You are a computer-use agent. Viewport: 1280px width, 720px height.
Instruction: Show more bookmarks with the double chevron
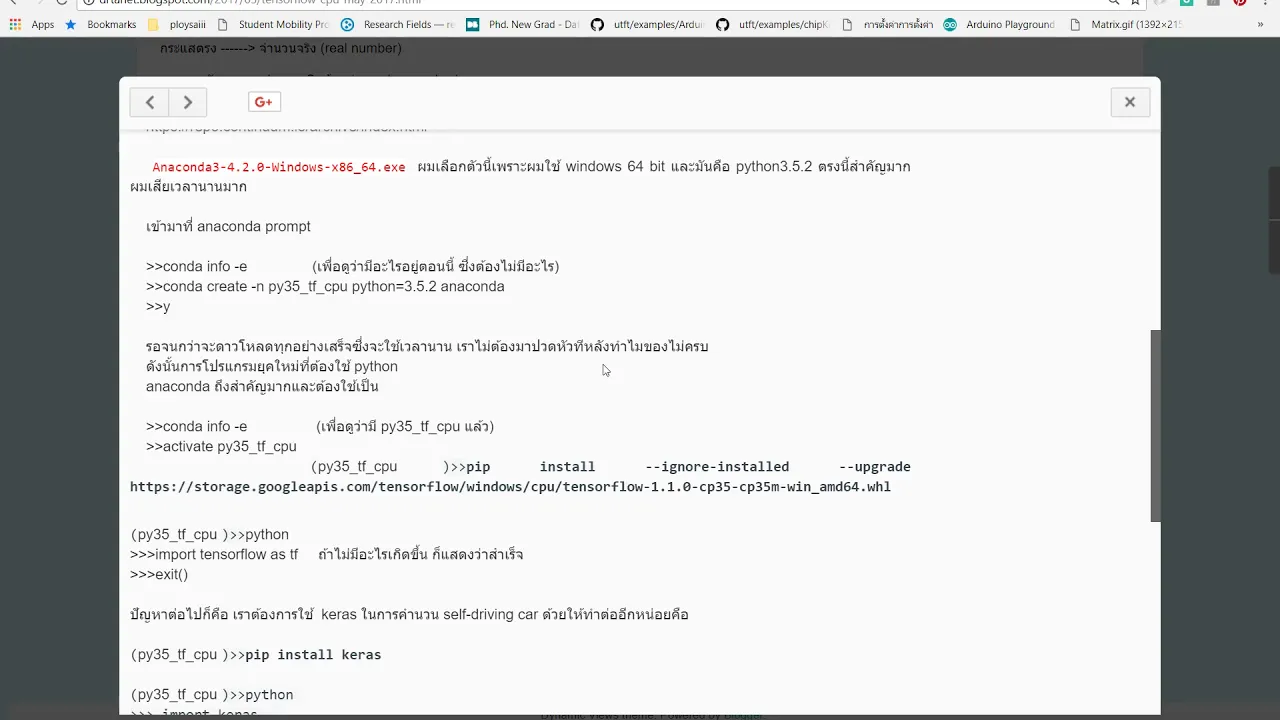pyautogui.click(x=1260, y=24)
